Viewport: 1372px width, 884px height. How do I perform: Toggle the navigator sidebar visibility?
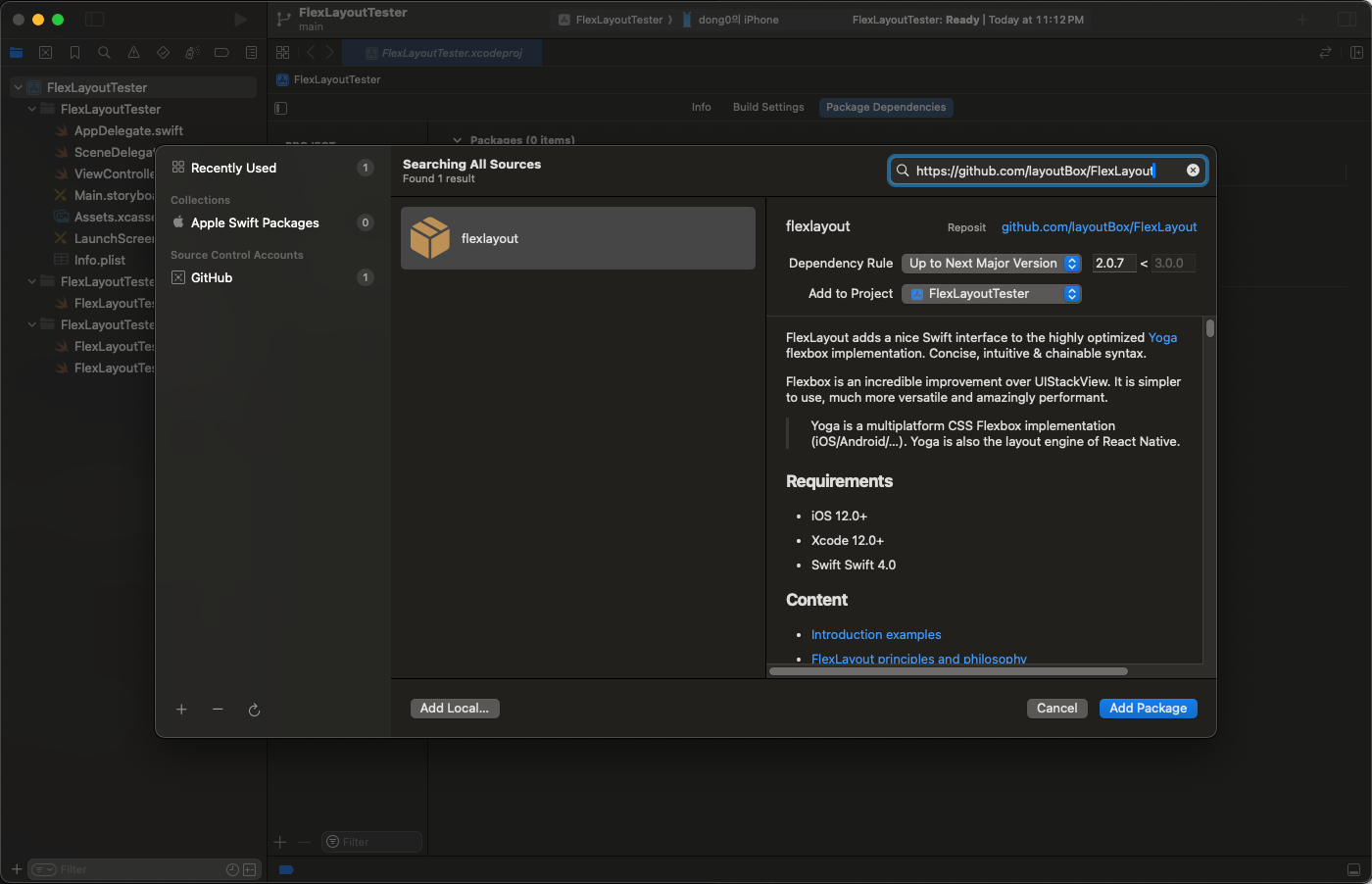coord(94,20)
